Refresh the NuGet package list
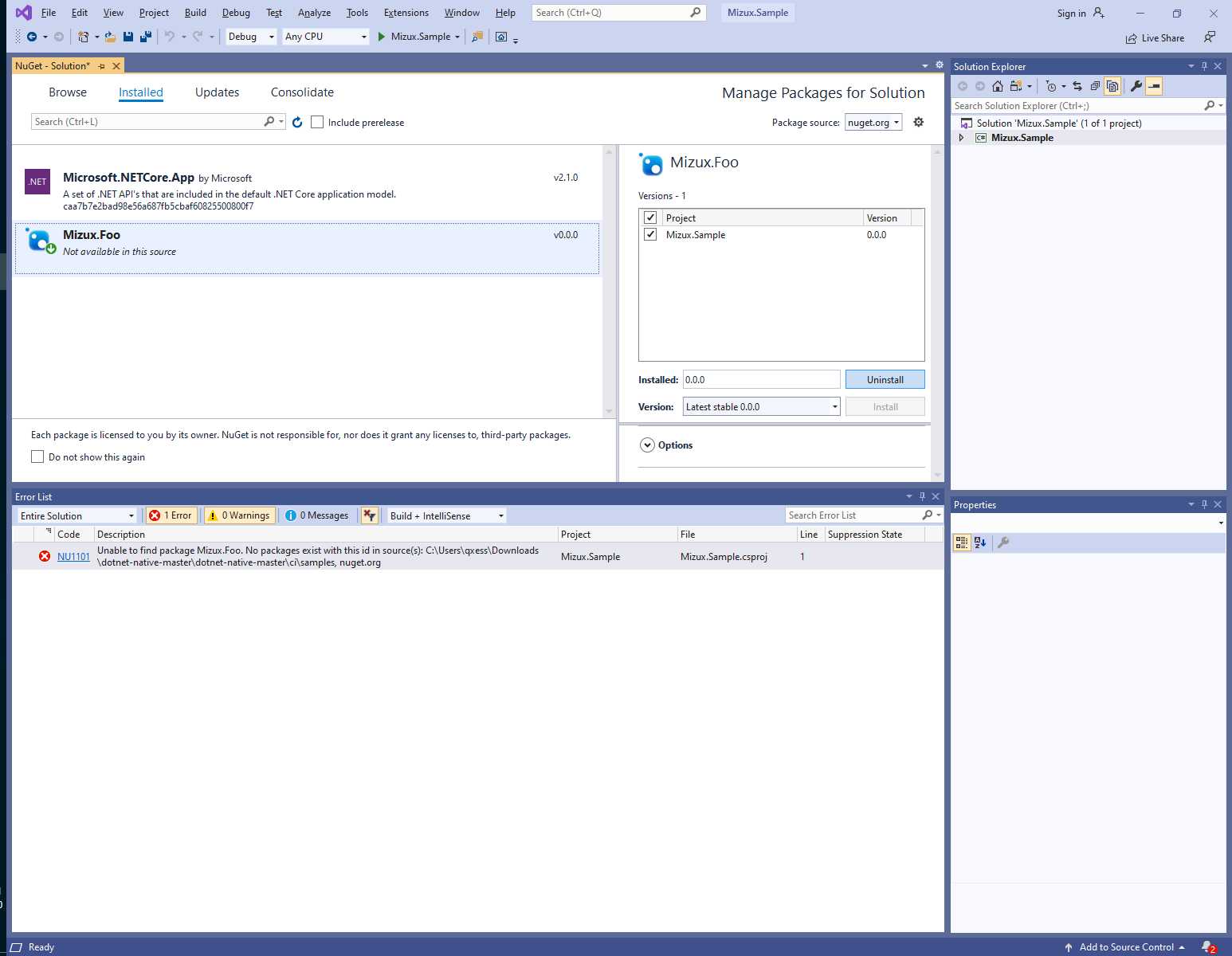This screenshot has width=1232, height=956. (297, 122)
